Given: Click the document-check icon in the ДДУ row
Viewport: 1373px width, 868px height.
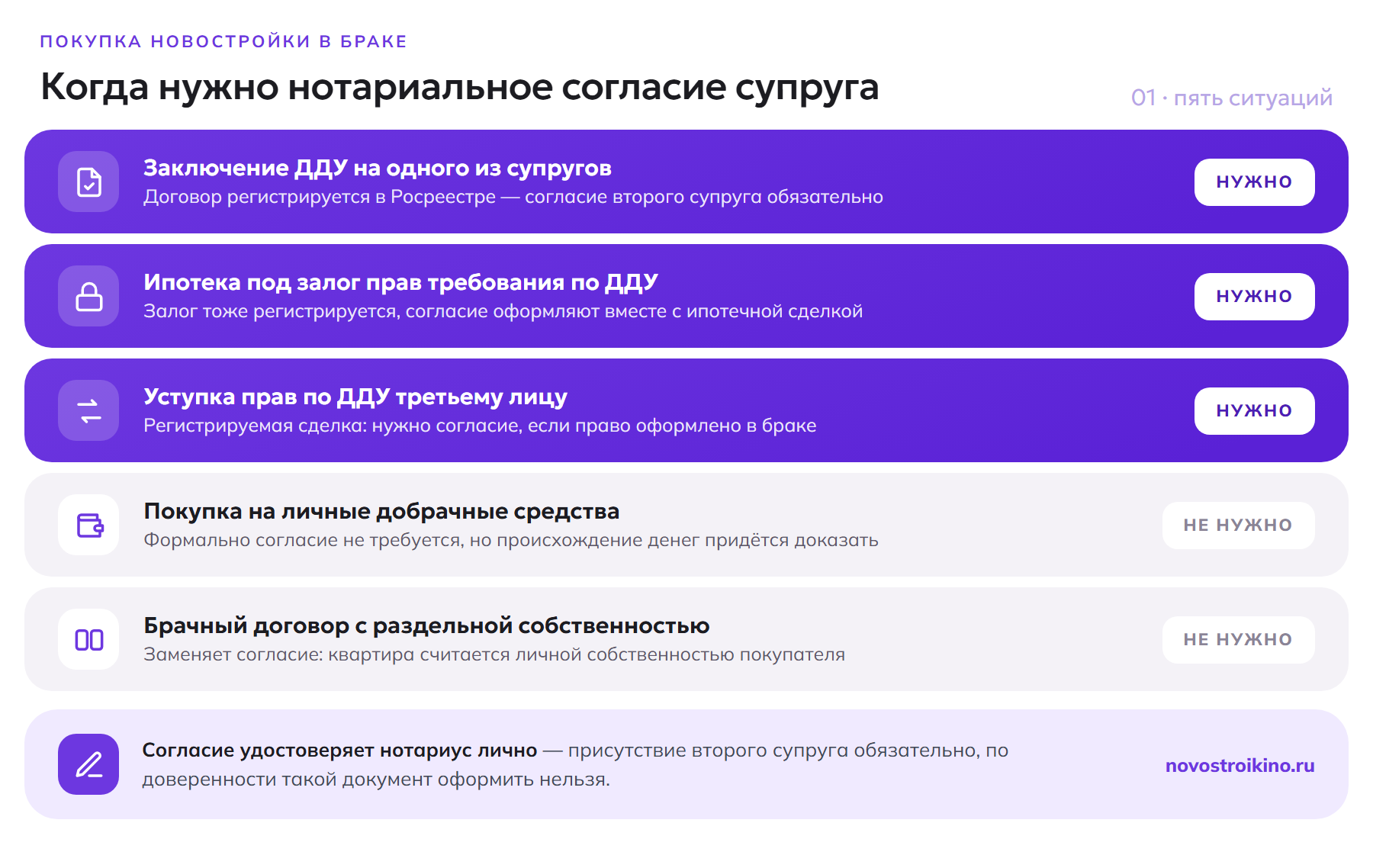Looking at the screenshot, I should [88, 182].
